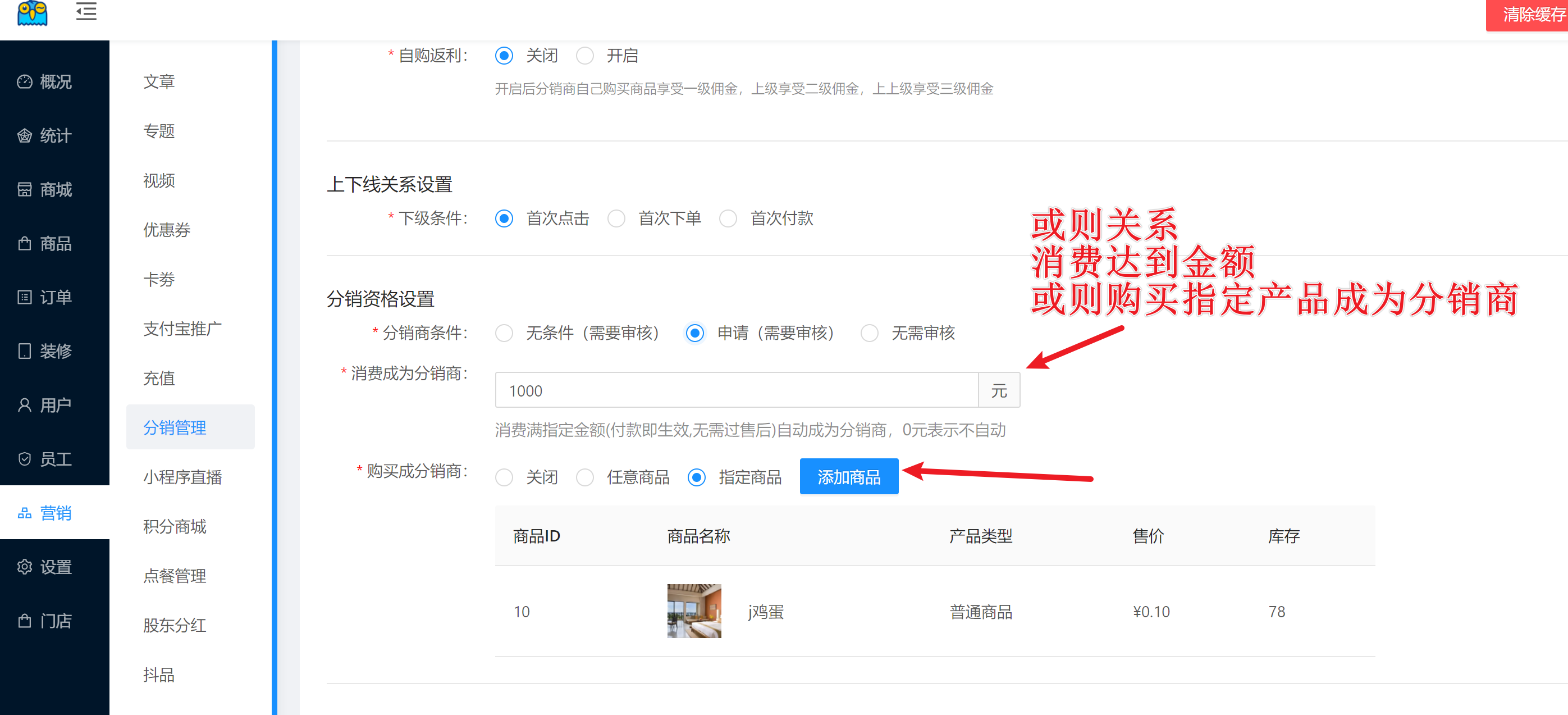
Task: Open the 设置 gear icon
Action: pyautogui.click(x=24, y=567)
